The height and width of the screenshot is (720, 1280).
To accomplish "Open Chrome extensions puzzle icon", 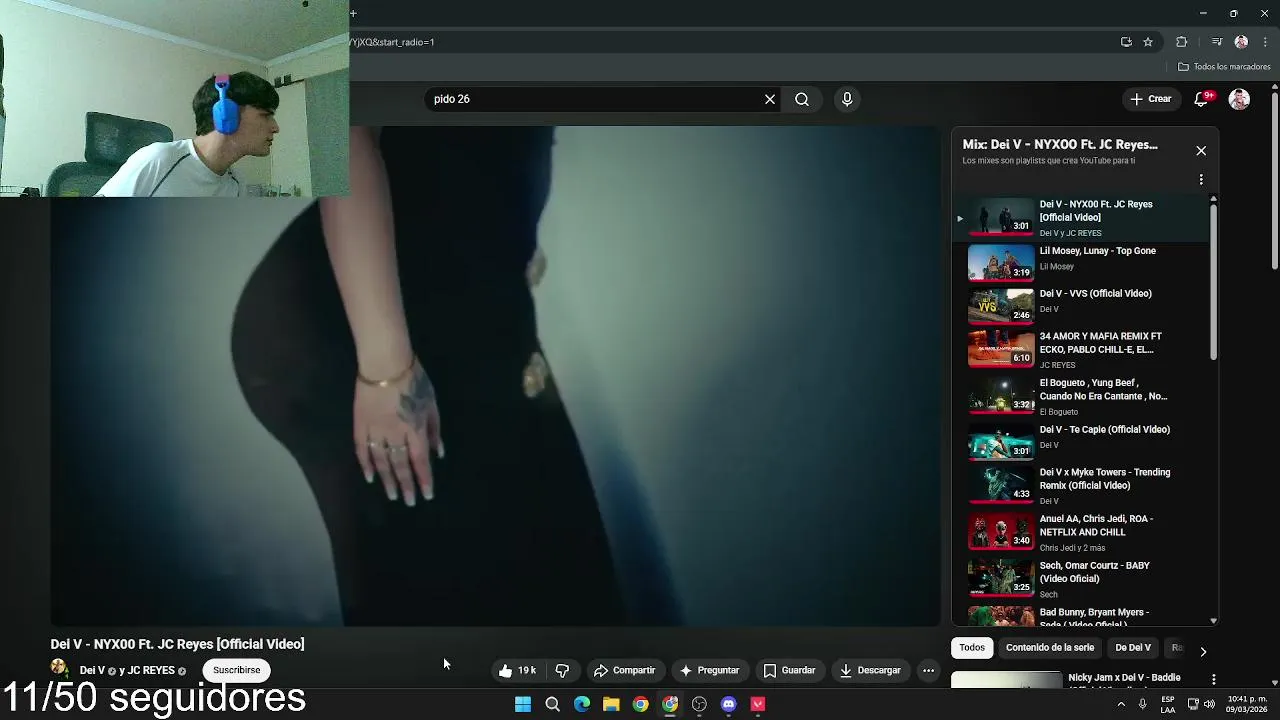I will click(1181, 42).
